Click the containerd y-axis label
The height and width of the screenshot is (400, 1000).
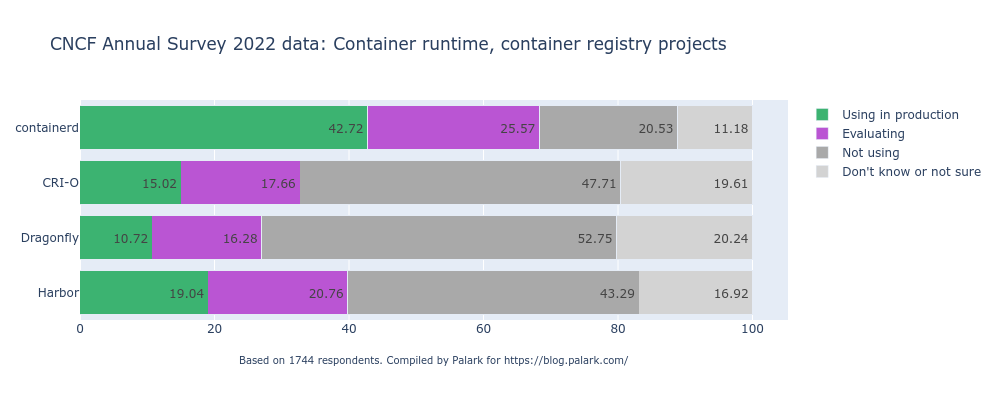tap(47, 128)
